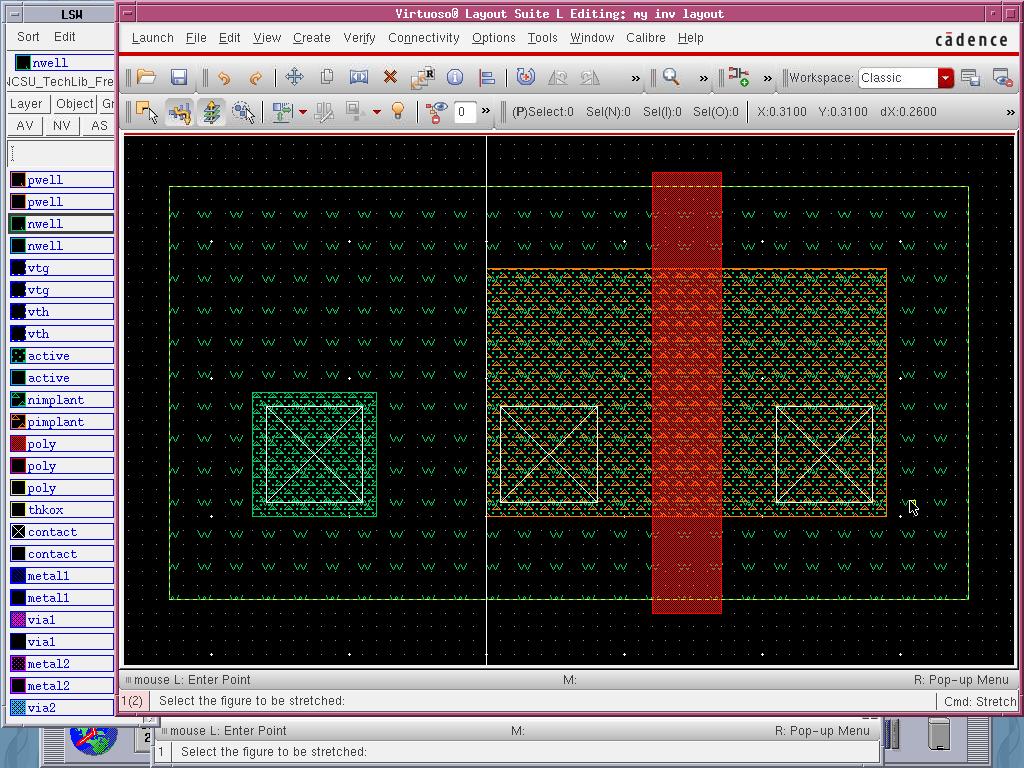Open dropdown arrow next to descend icon

pos(303,112)
